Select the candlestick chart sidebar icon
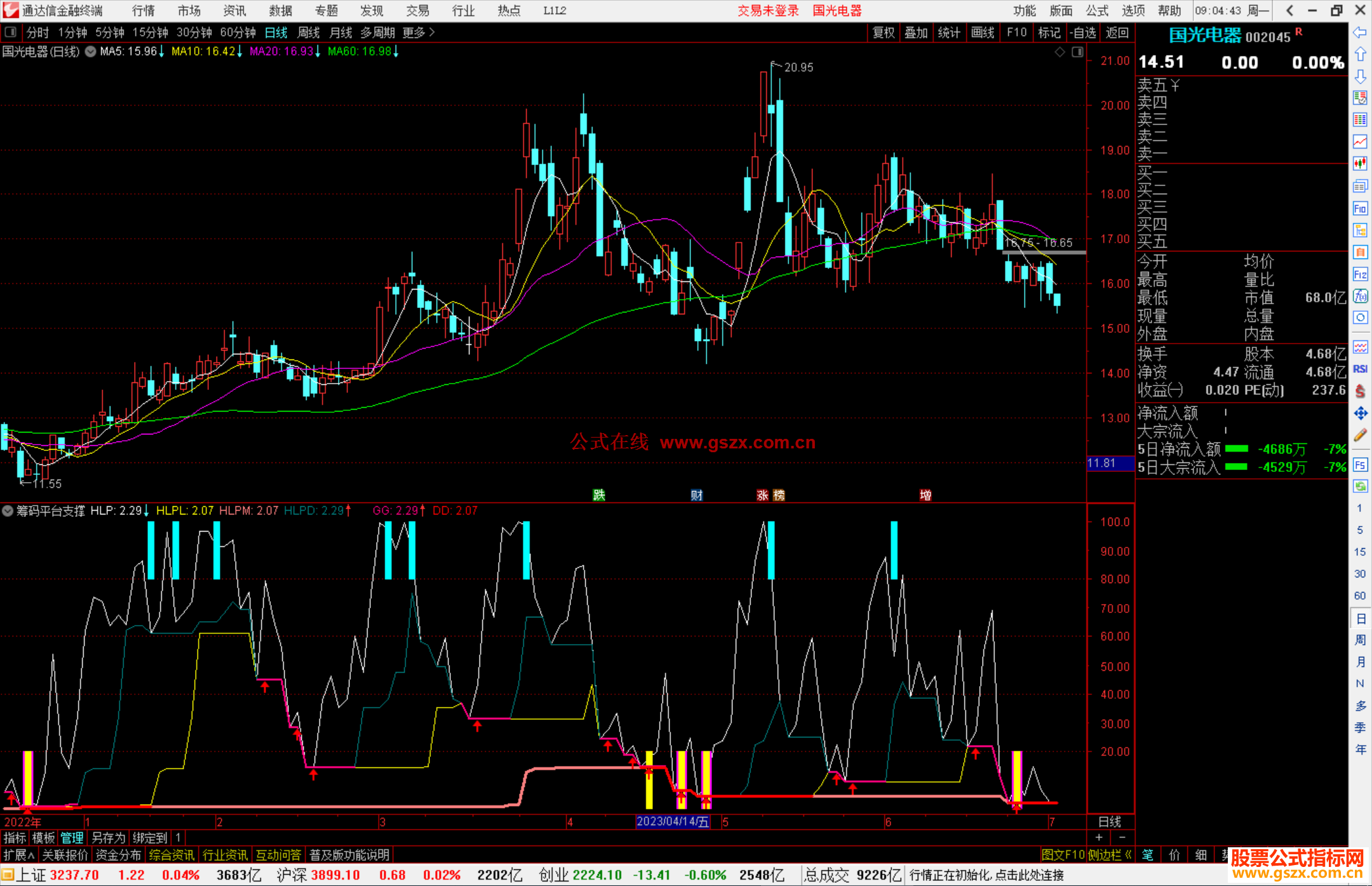The height and width of the screenshot is (886, 1372). click(1360, 163)
